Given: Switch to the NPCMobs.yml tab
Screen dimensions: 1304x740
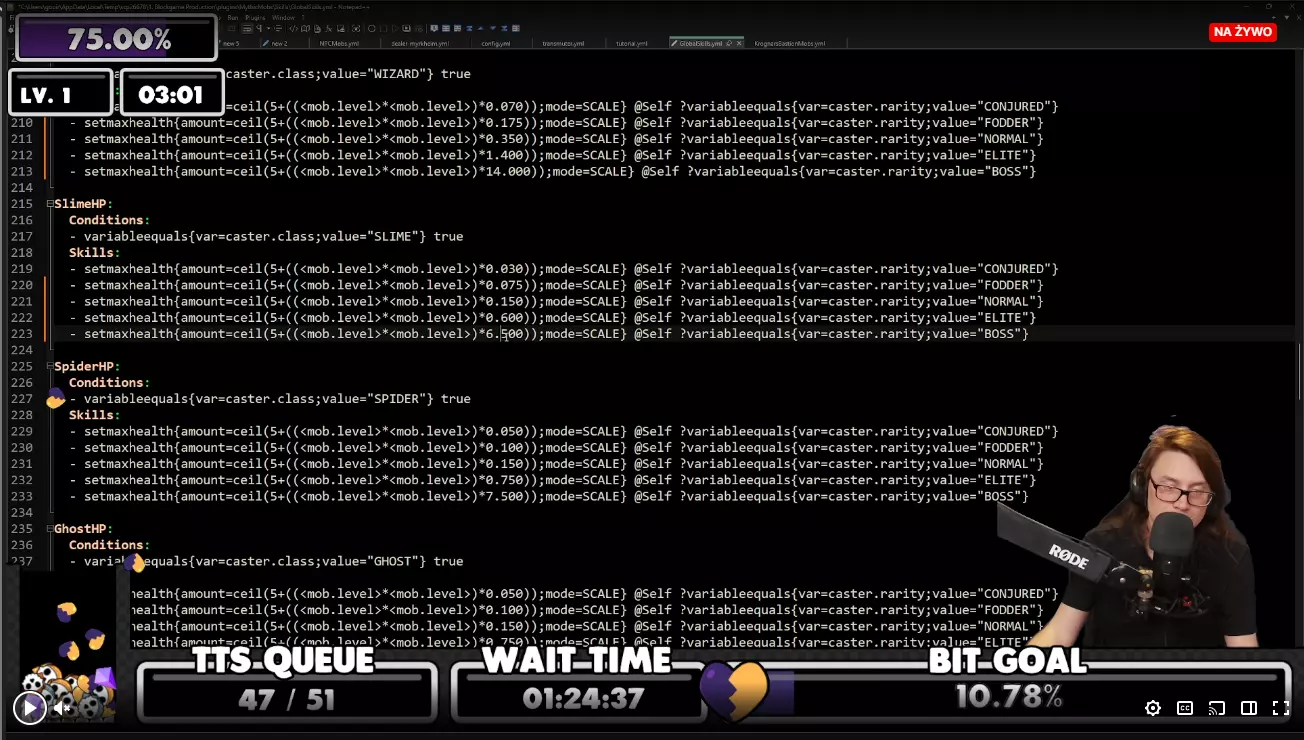Looking at the screenshot, I should [x=340, y=44].
